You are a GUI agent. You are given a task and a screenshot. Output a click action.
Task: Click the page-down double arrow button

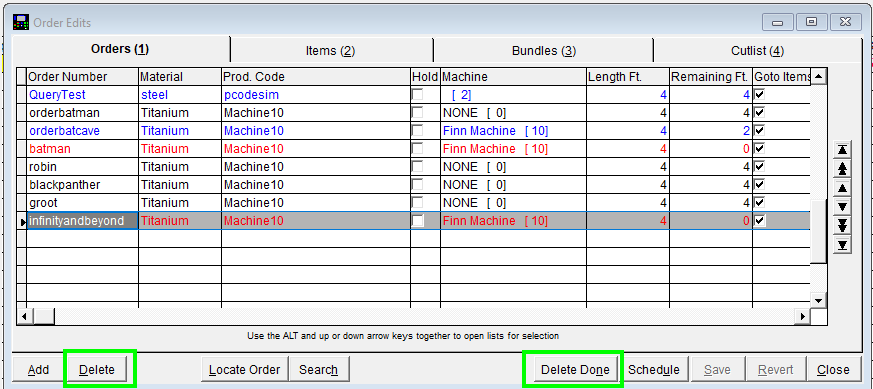(x=842, y=225)
